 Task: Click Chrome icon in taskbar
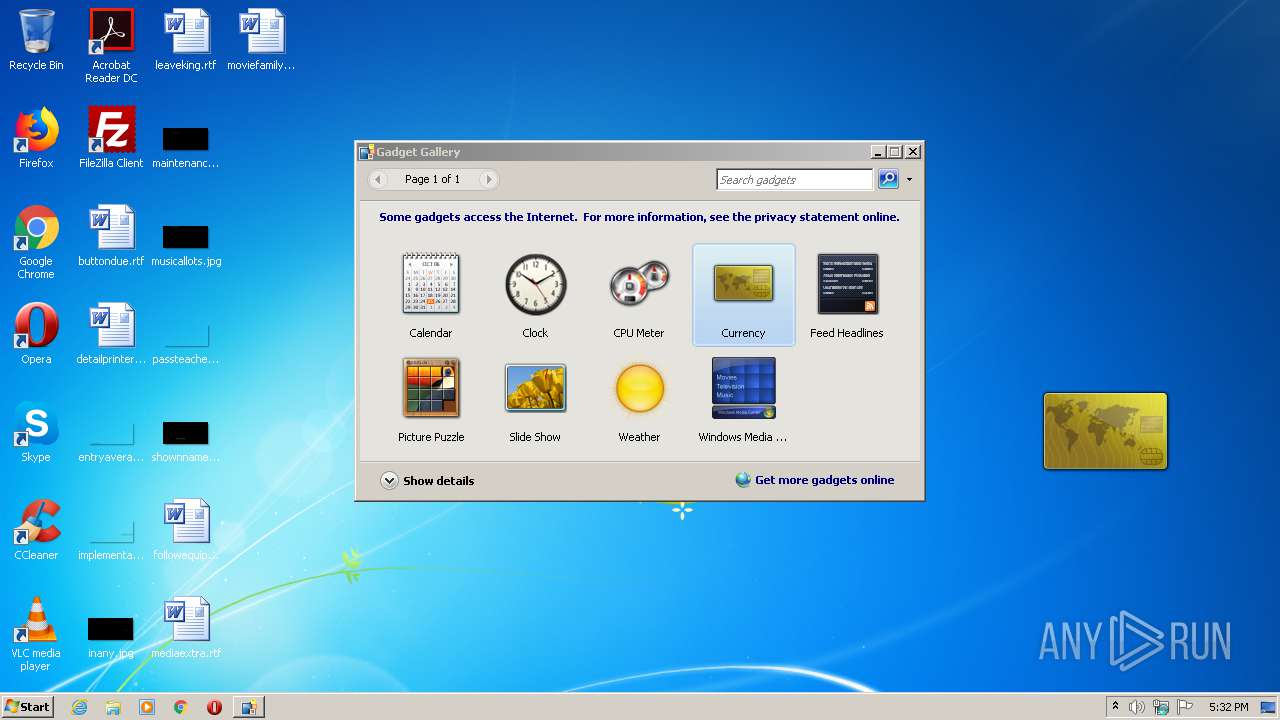[x=181, y=707]
